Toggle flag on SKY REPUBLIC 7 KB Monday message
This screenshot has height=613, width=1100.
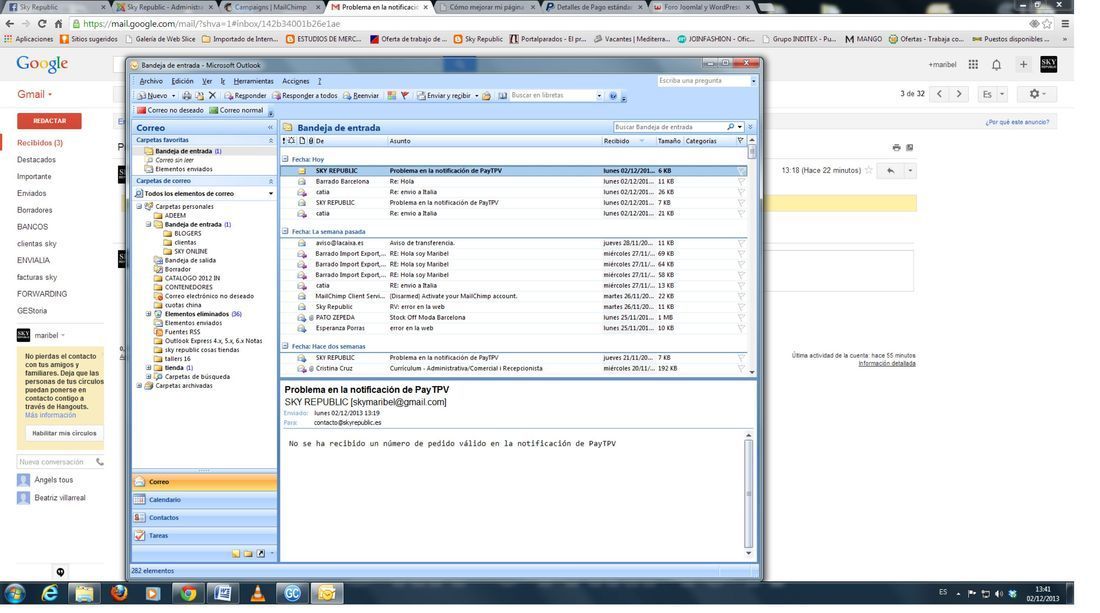(x=741, y=203)
